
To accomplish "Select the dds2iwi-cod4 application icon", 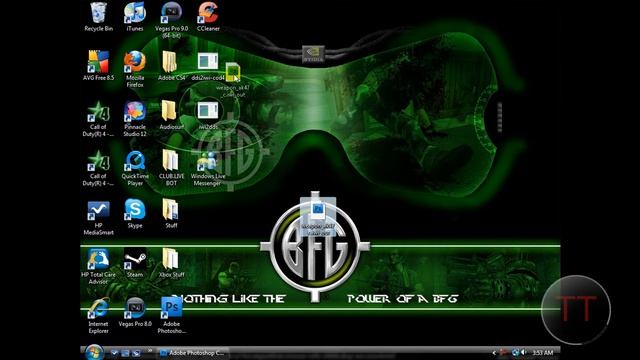I will (x=208, y=66).
